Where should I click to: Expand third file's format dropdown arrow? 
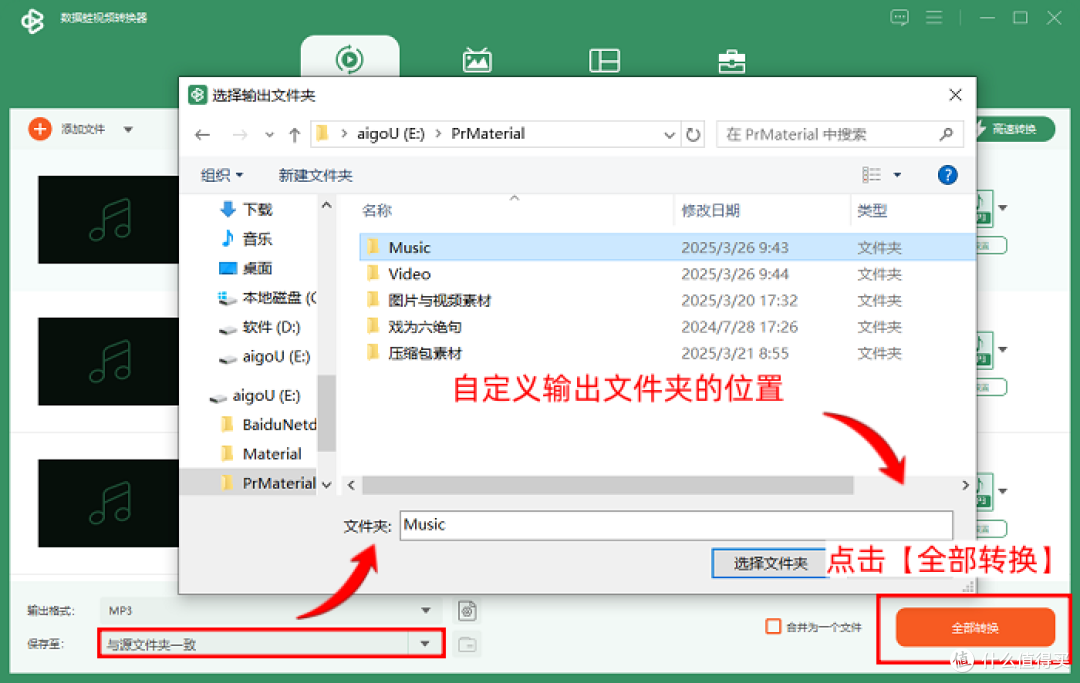pos(1003,492)
